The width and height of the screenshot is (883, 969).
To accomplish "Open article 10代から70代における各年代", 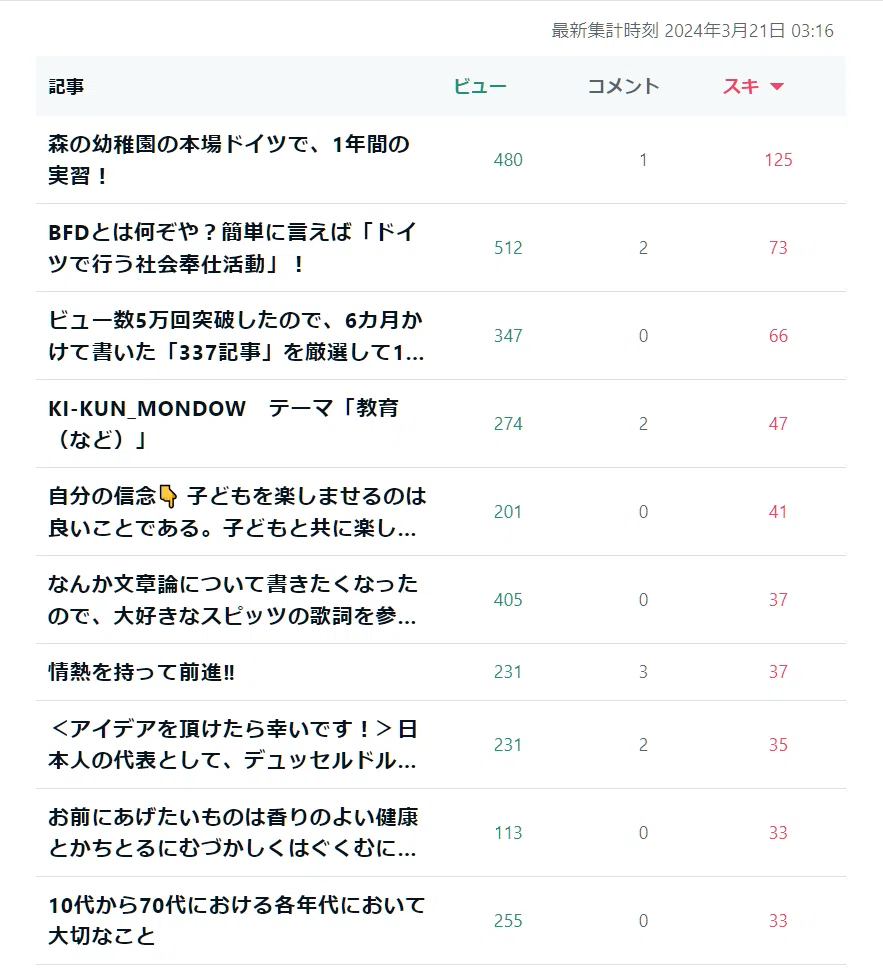I will tap(237, 921).
